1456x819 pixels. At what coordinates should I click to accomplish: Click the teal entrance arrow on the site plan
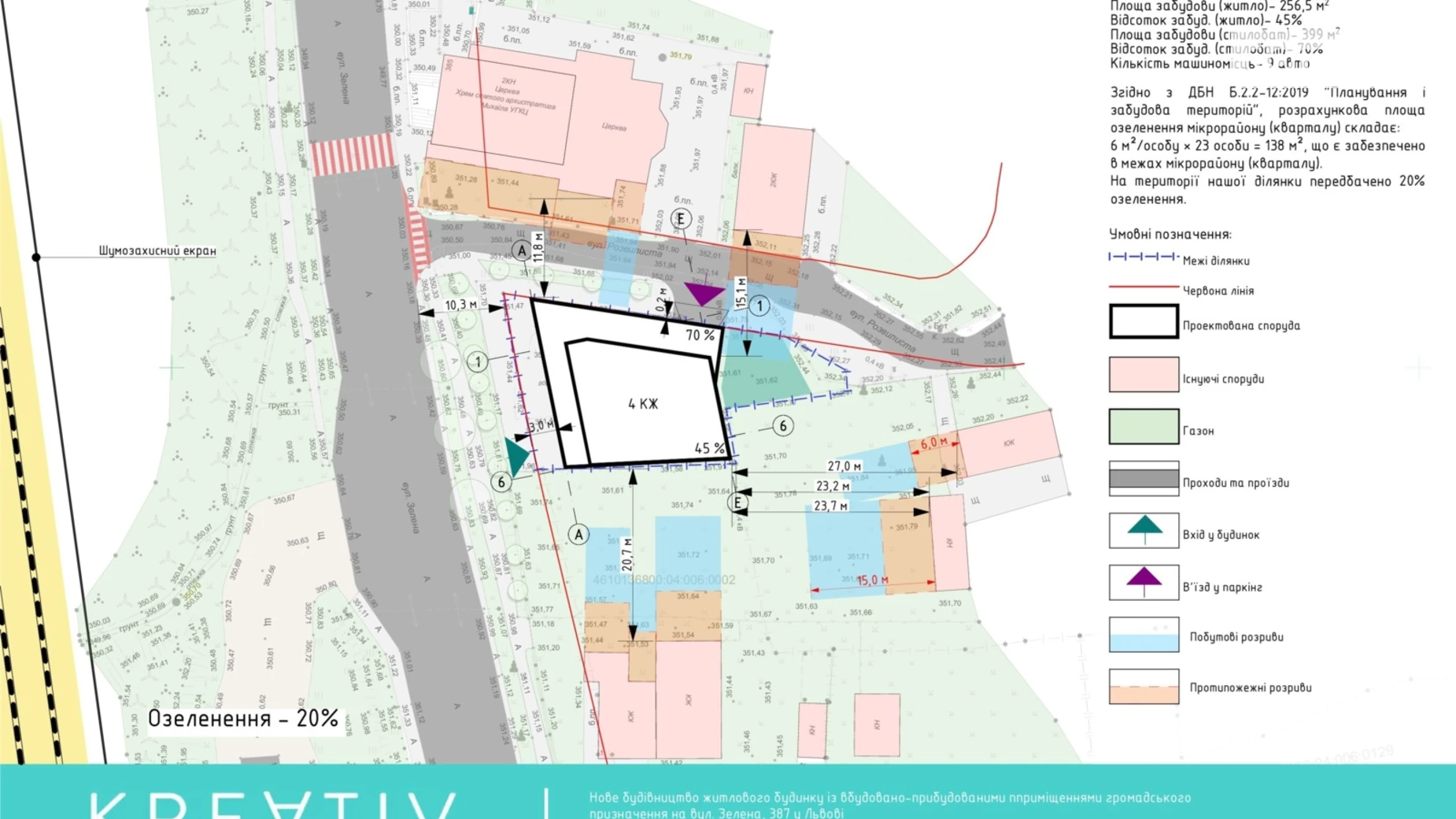pyautogui.click(x=516, y=456)
